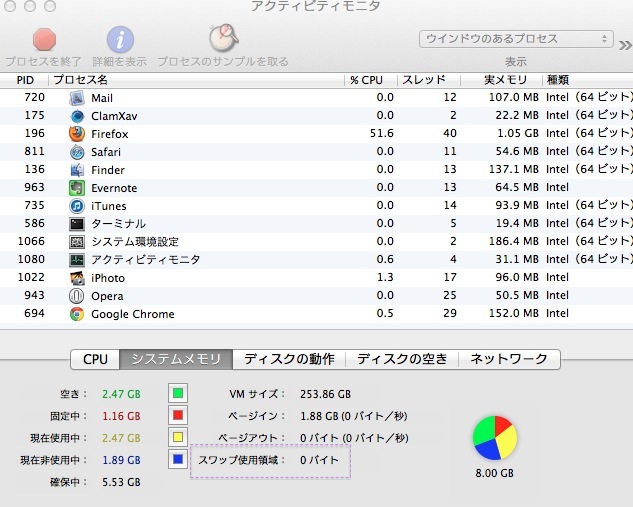Select the Safari compass icon row
The height and width of the screenshot is (507, 633).
pyautogui.click(x=78, y=152)
